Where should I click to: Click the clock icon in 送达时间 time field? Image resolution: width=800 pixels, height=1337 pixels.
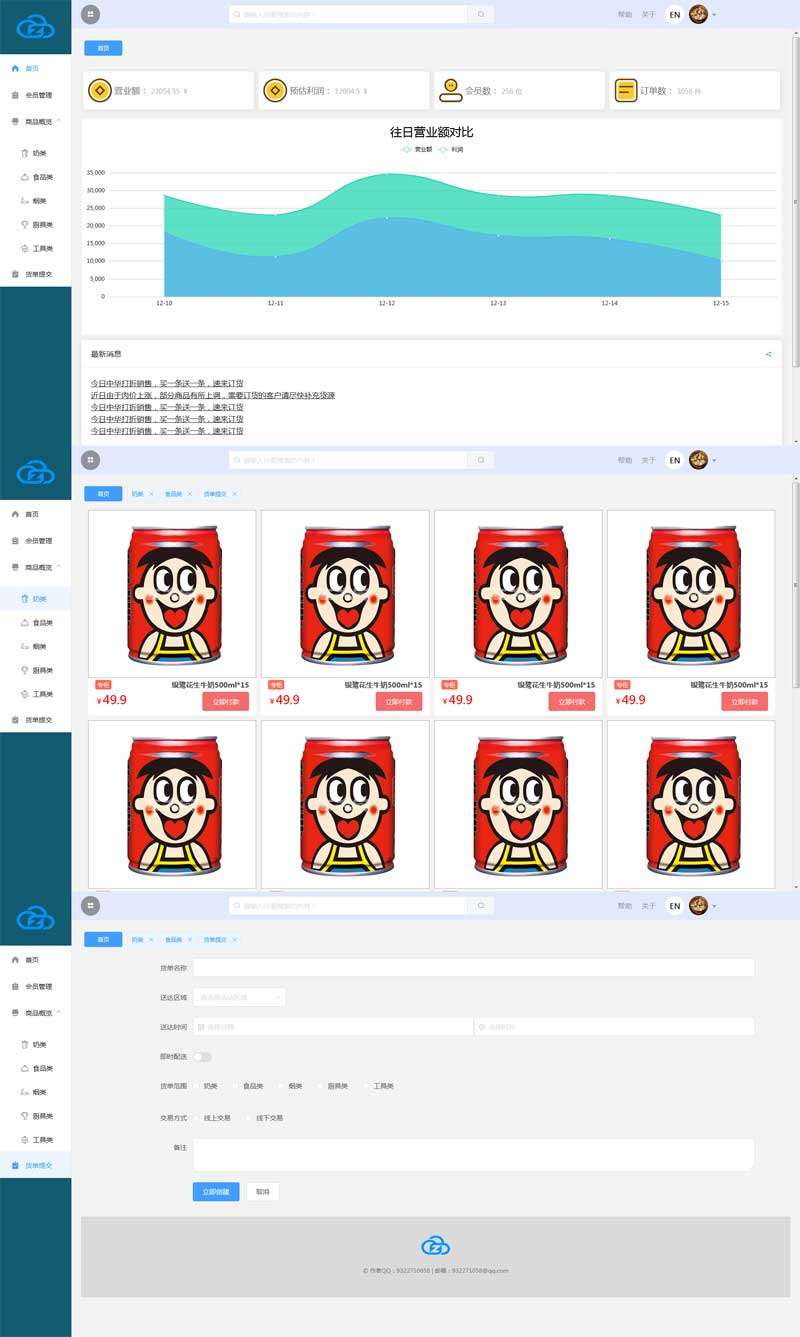481,1027
